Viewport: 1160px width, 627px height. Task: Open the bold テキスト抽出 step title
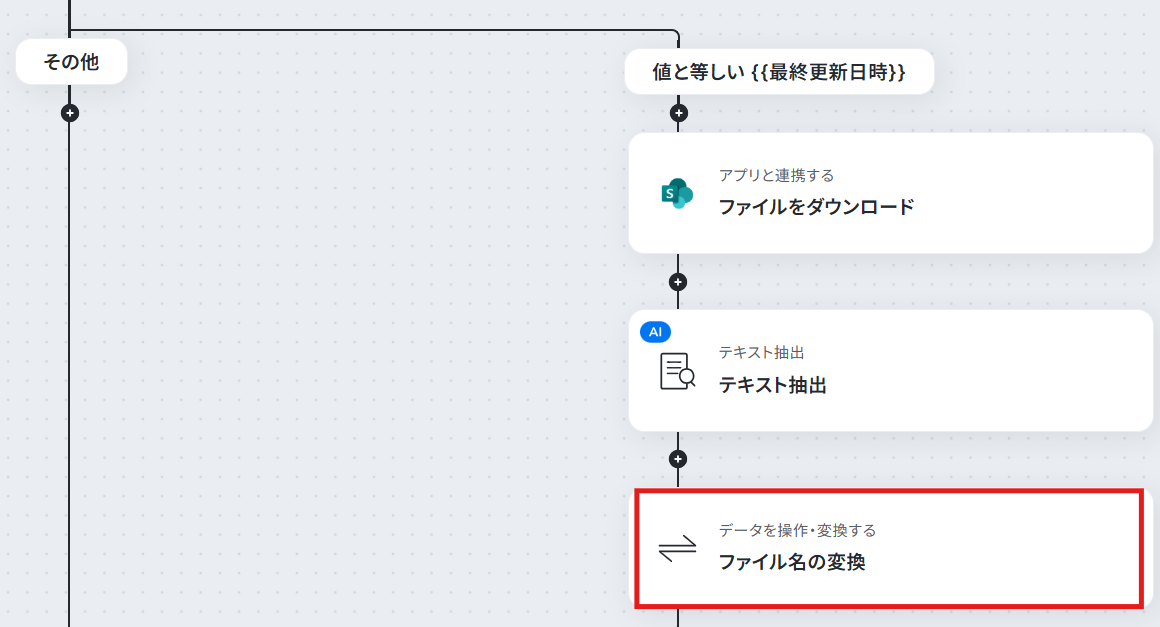click(772, 385)
